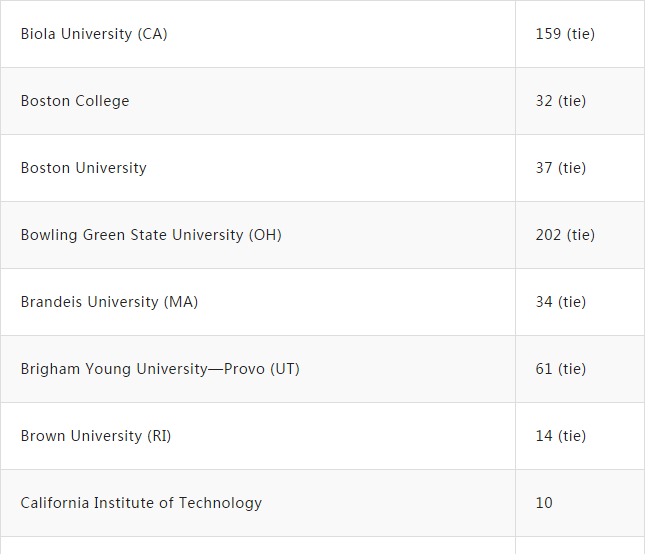This screenshot has height=554, width=645.
Task: Click the Biola University (CA) name cell
Action: coord(94,34)
